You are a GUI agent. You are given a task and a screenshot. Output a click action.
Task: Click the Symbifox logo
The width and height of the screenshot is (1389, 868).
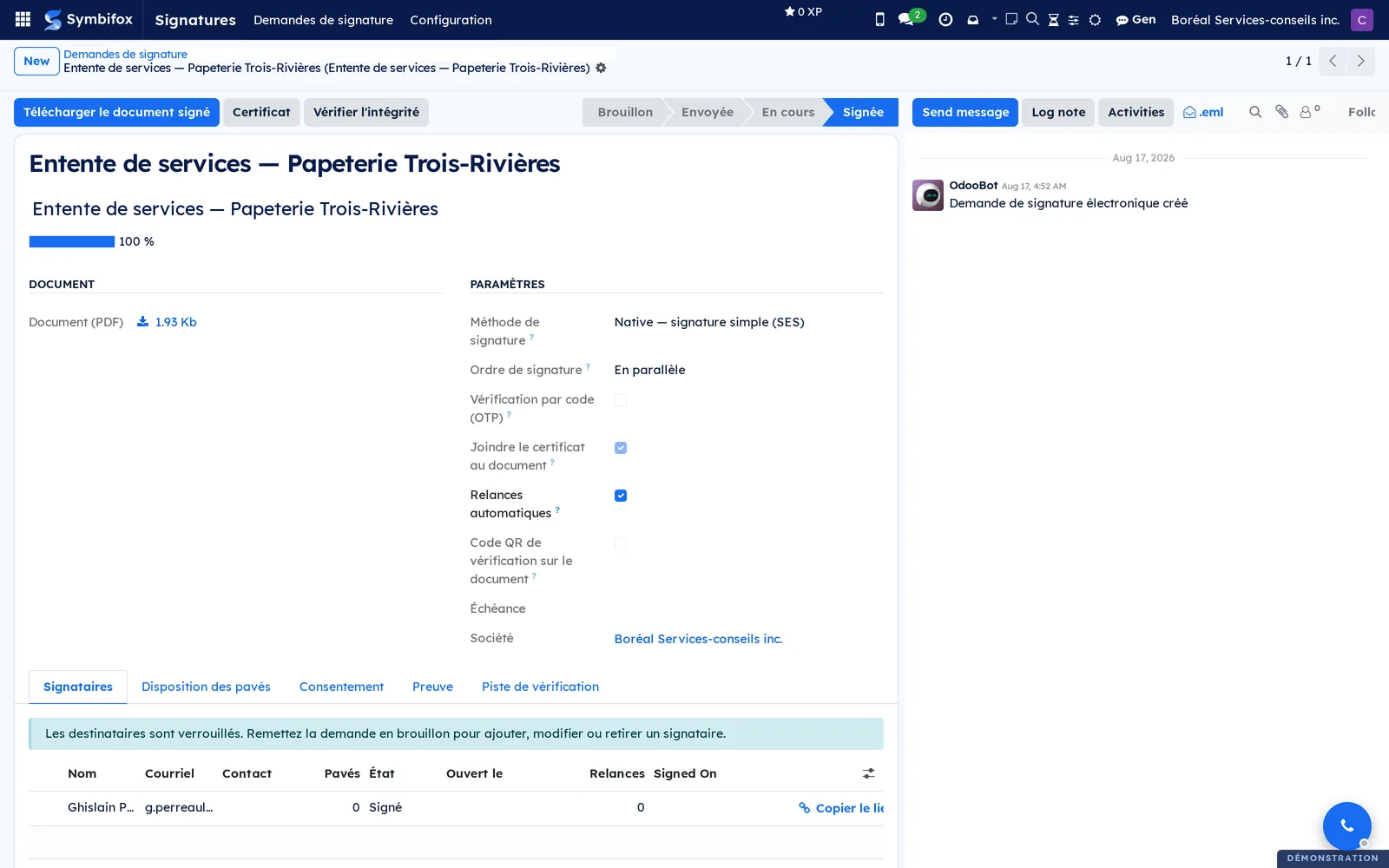pos(89,19)
